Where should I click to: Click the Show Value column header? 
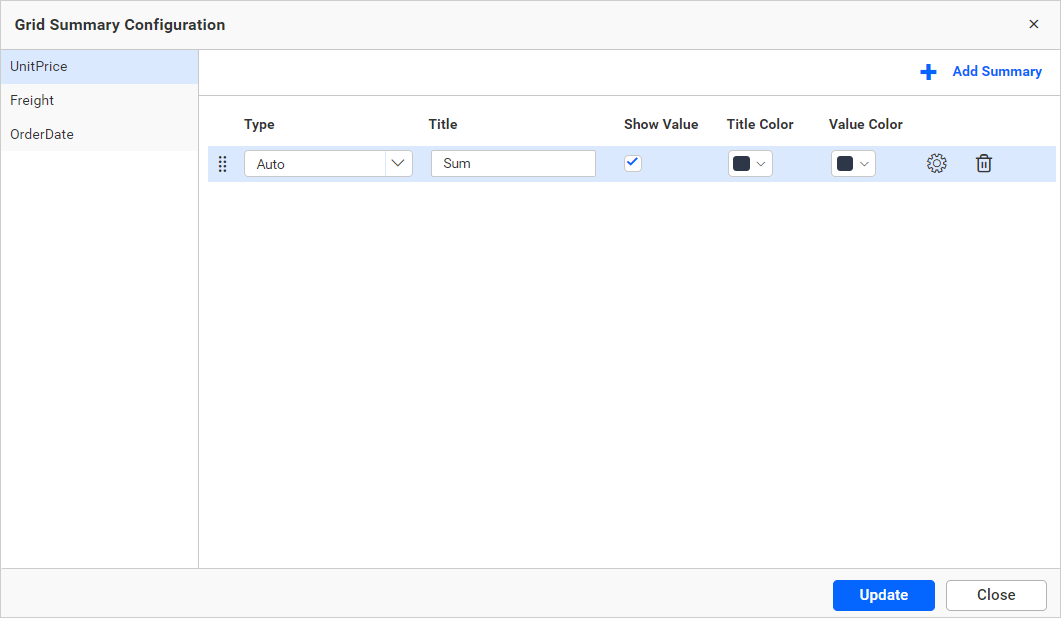click(x=661, y=124)
